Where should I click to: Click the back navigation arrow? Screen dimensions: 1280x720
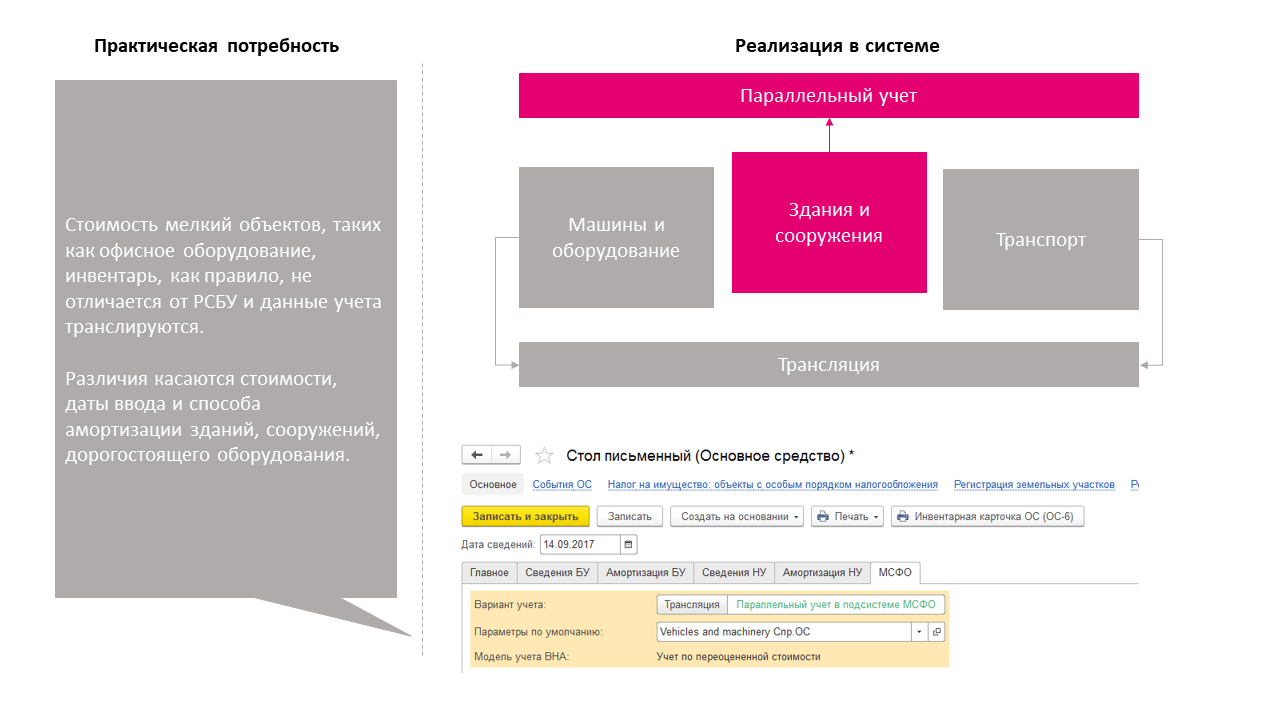point(477,455)
